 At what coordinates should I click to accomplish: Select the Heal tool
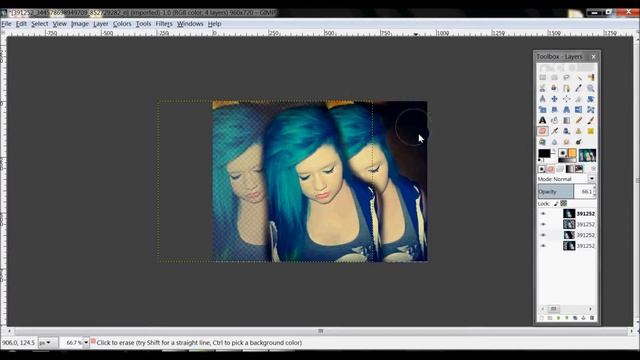591,131
